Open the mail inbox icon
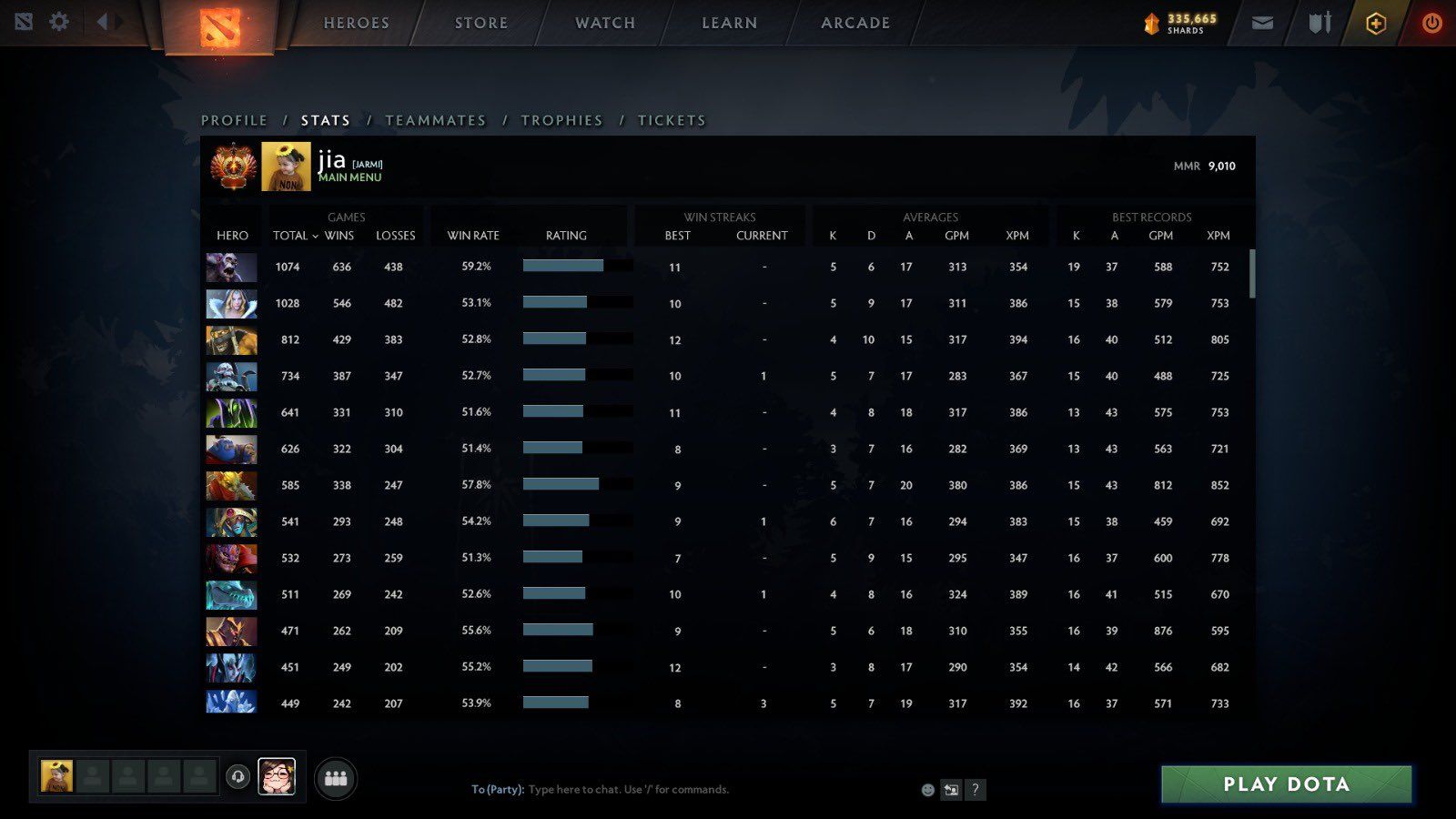1456x819 pixels. (1261, 22)
